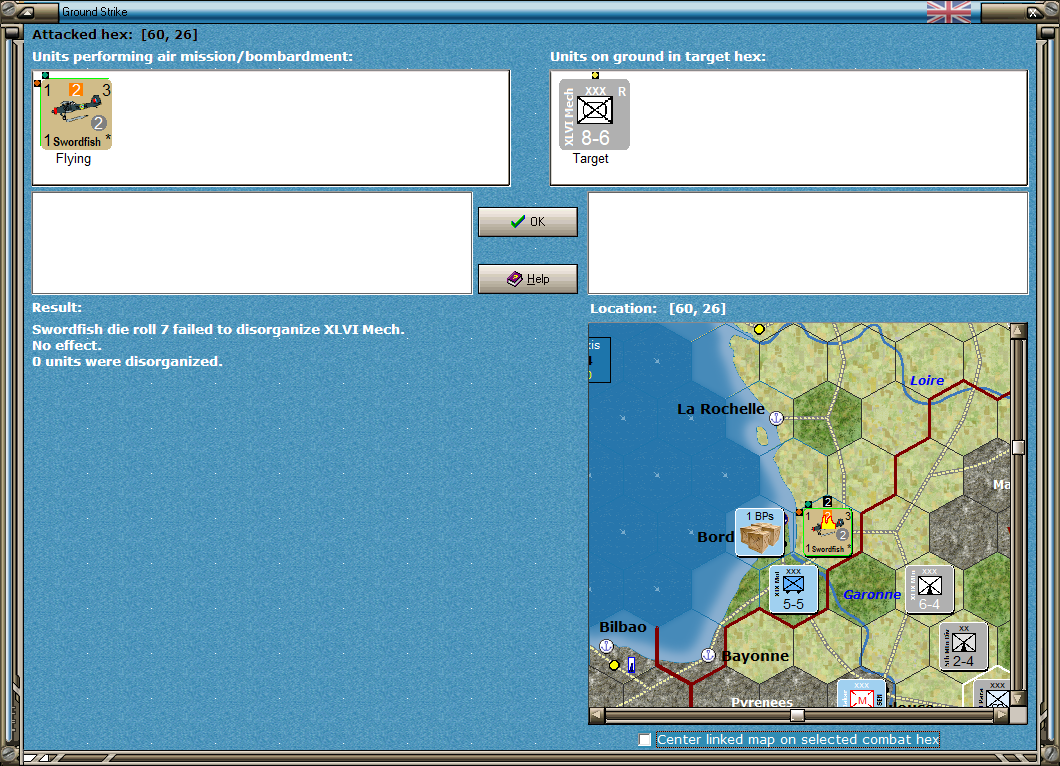The height and width of the screenshot is (766, 1060).
Task: Click the 'Target' label under XLVI Mech
Action: (x=591, y=159)
